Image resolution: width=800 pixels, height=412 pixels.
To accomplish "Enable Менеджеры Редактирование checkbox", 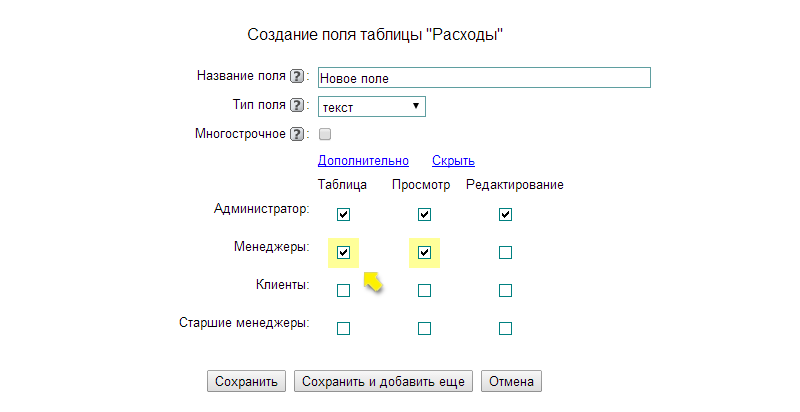I will point(505,253).
